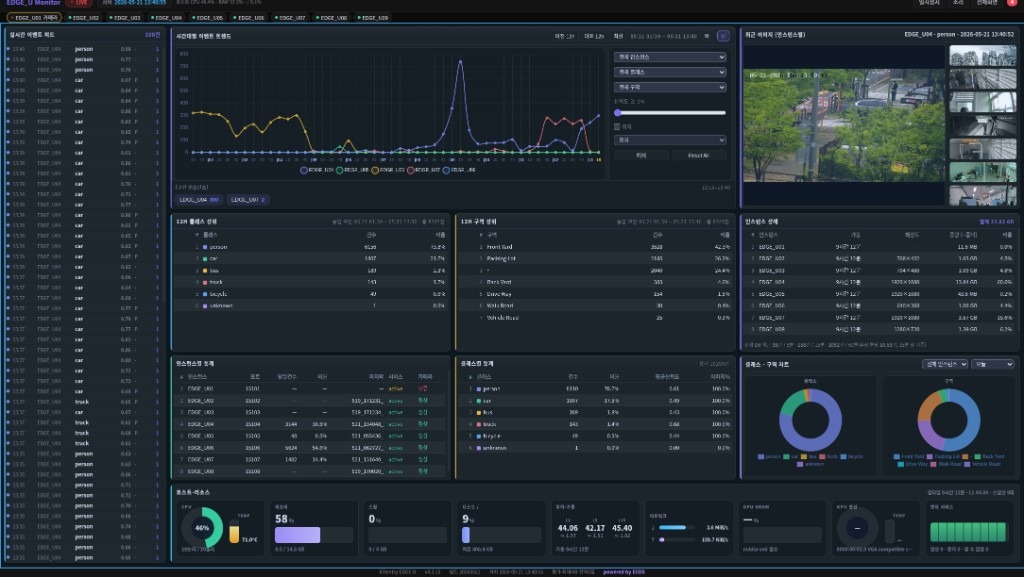Click the first person row in the event feed
Screen dimensions: 1024x577
pyautogui.click(x=83, y=49)
